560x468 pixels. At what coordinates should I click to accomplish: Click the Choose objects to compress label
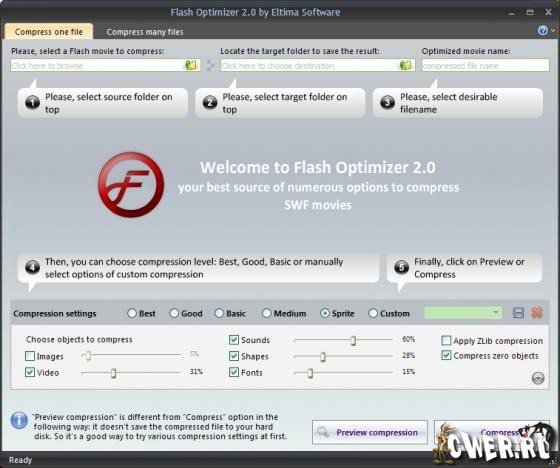pyautogui.click(x=79, y=339)
